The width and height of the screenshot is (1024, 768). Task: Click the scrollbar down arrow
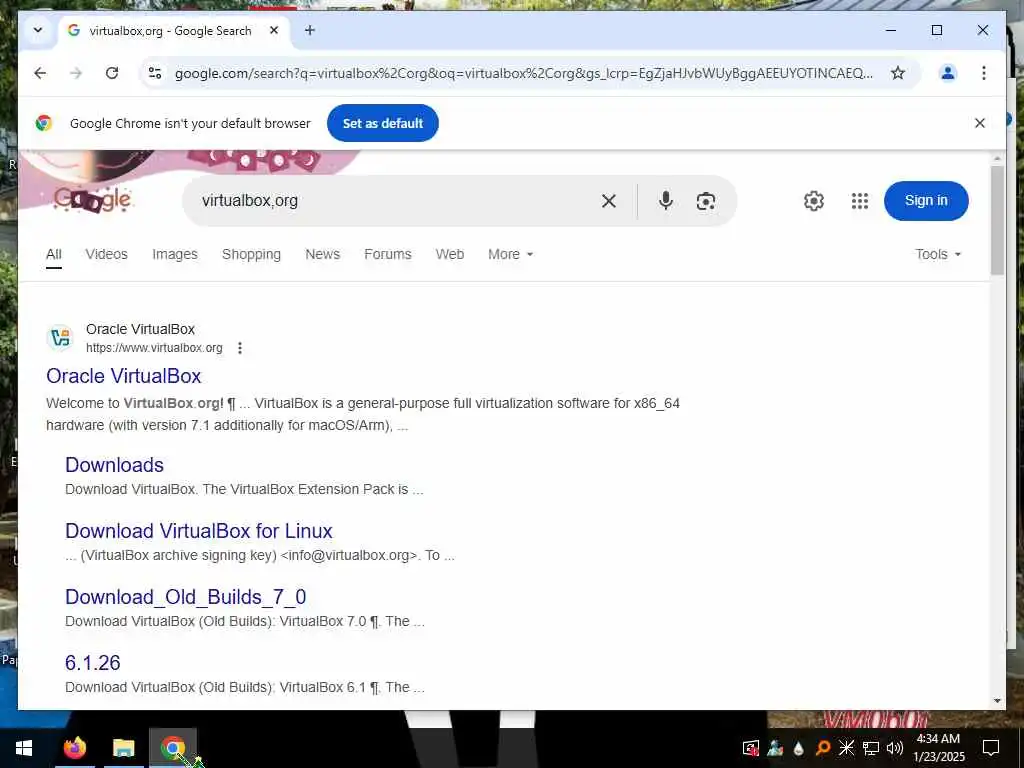(x=997, y=701)
